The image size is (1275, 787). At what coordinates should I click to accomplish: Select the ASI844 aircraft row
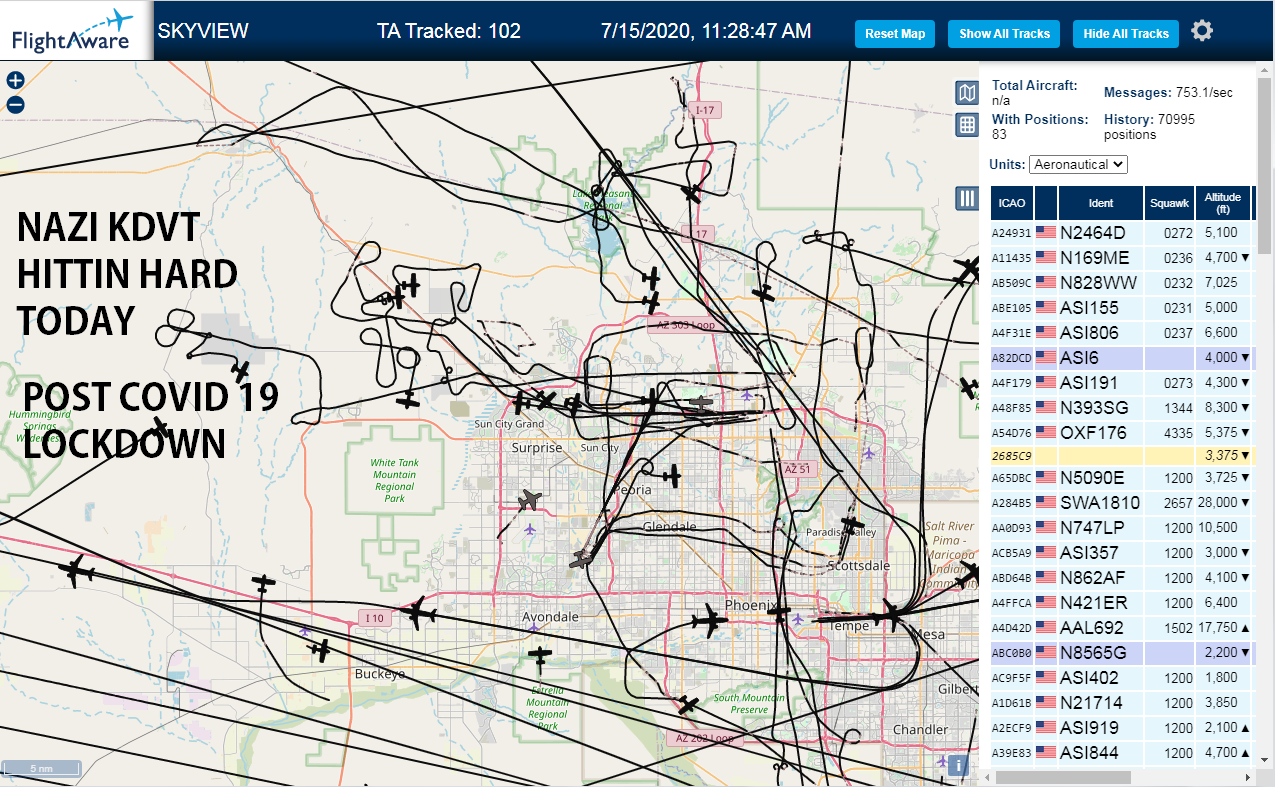(x=1121, y=752)
